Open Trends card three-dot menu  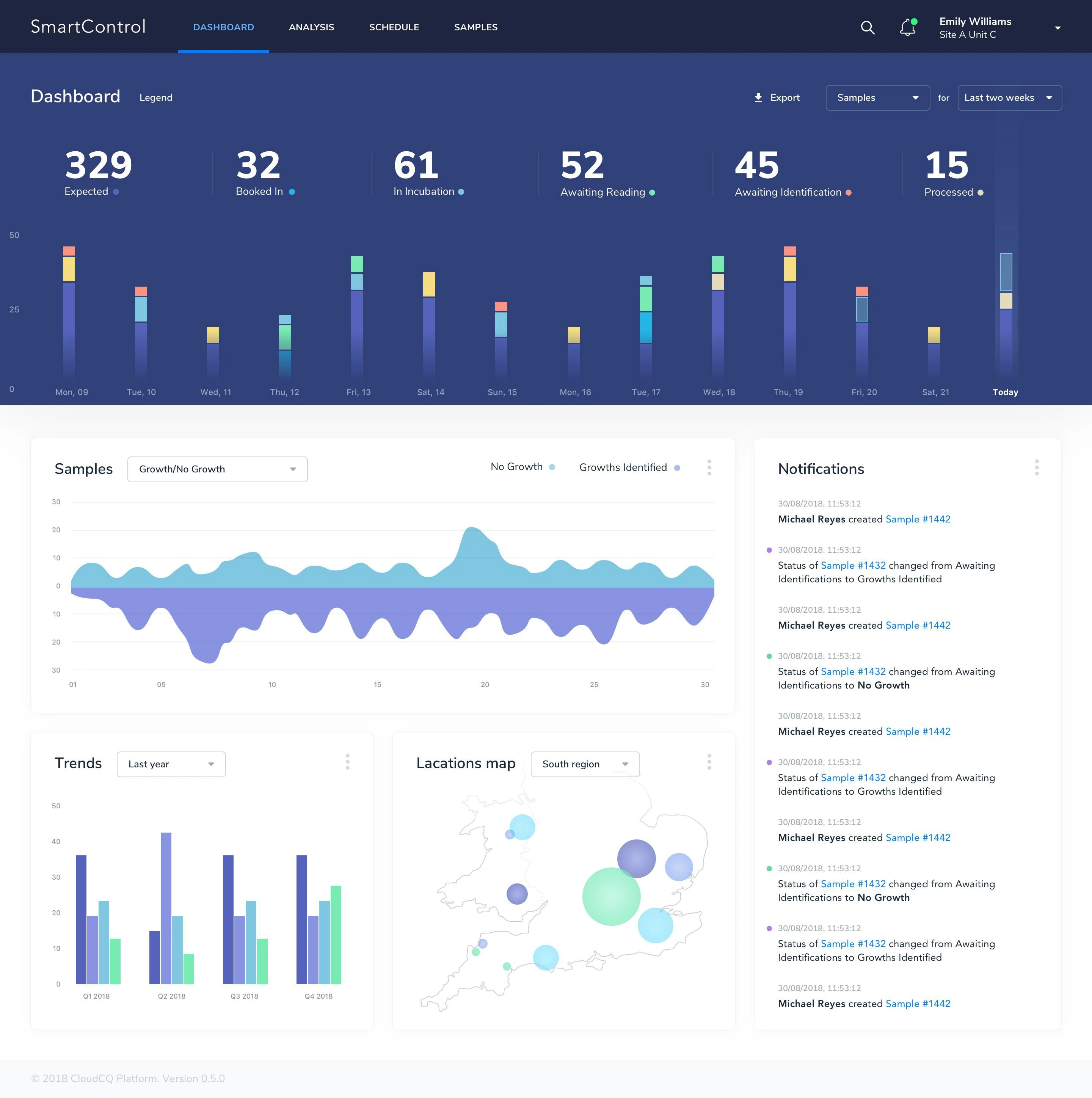pyautogui.click(x=347, y=762)
